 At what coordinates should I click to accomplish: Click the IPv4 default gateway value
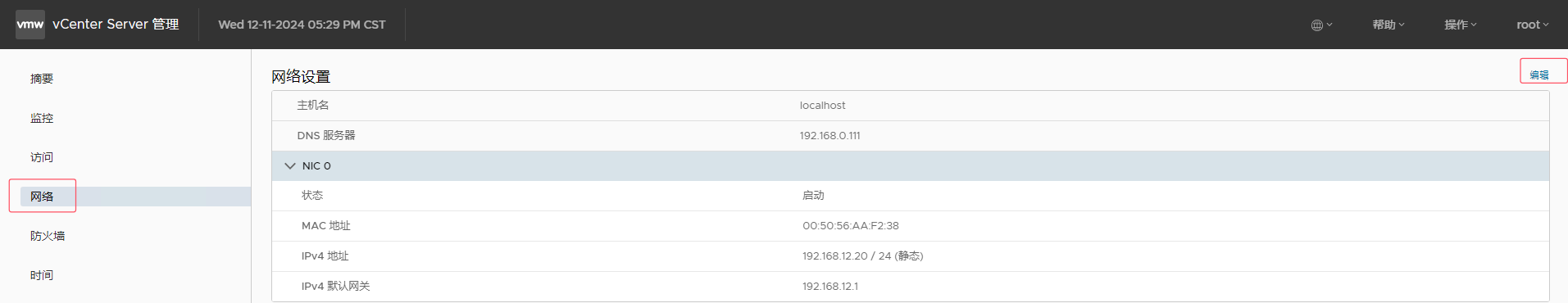click(830, 287)
